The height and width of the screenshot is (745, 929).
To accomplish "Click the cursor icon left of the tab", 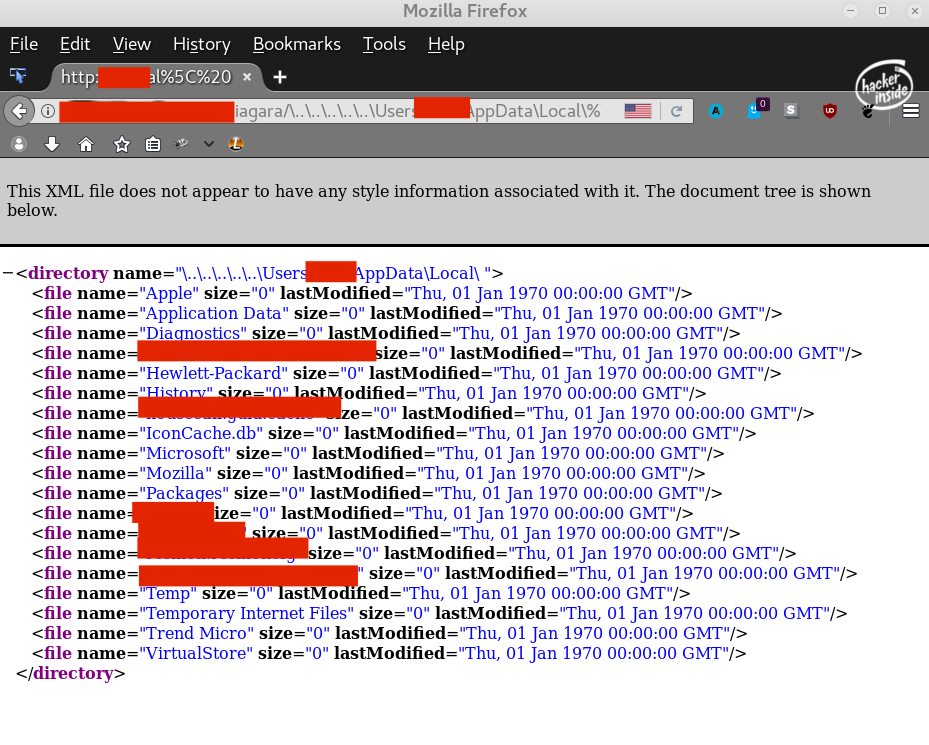I will [18, 75].
